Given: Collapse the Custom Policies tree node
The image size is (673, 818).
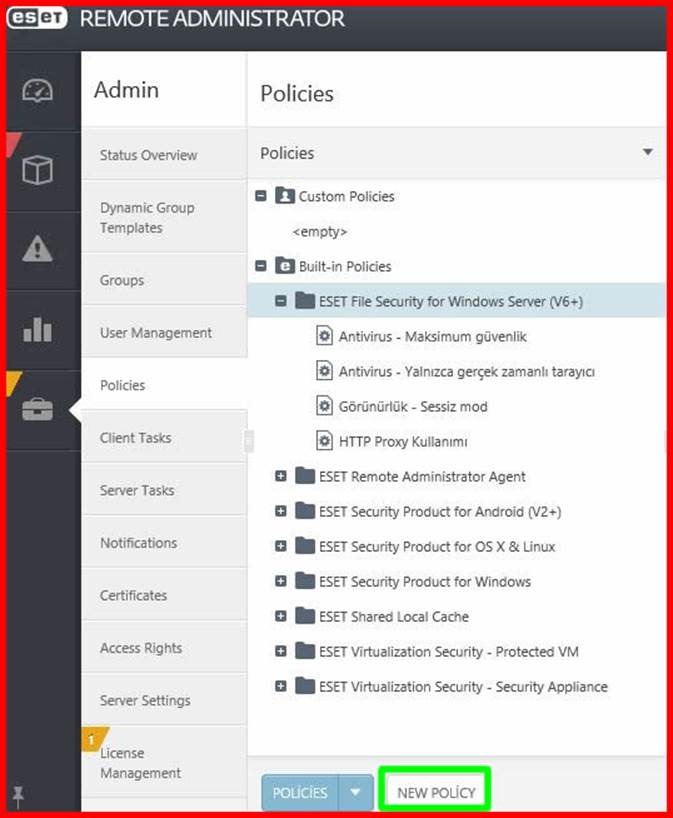Looking at the screenshot, I should (x=261, y=196).
